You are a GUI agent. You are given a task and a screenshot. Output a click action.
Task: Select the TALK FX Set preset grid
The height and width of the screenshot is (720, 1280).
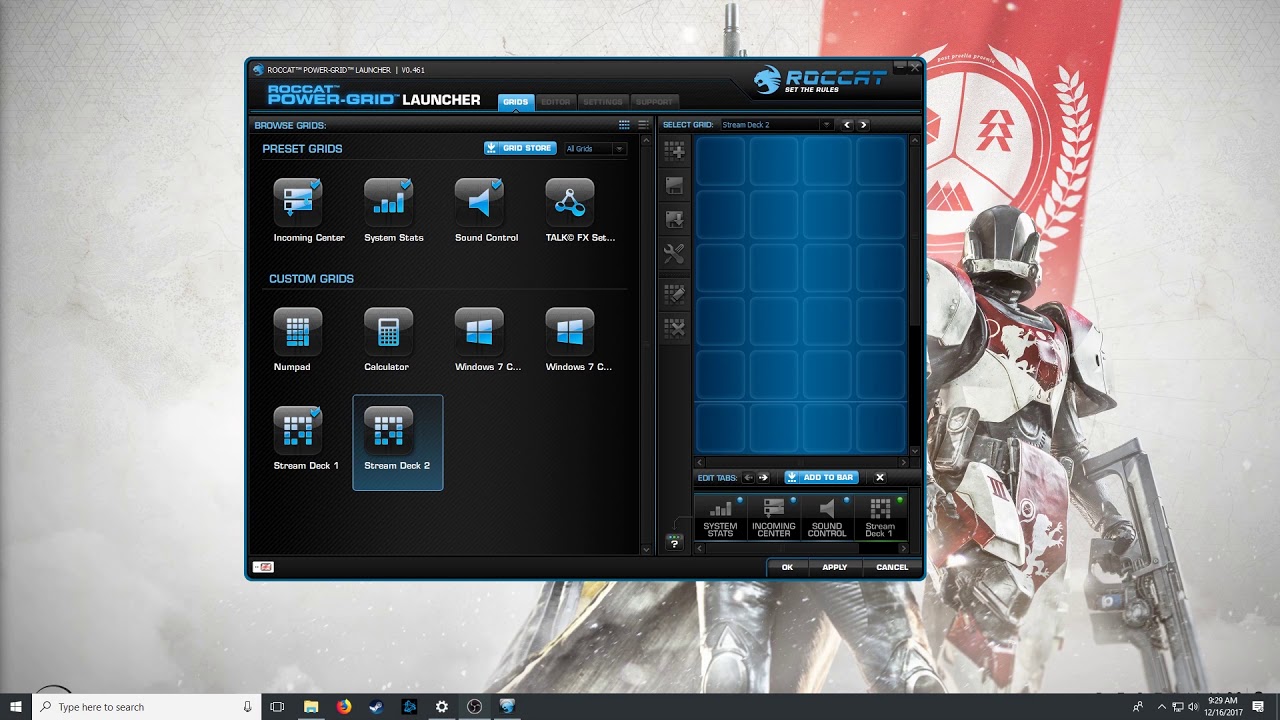[x=570, y=202]
